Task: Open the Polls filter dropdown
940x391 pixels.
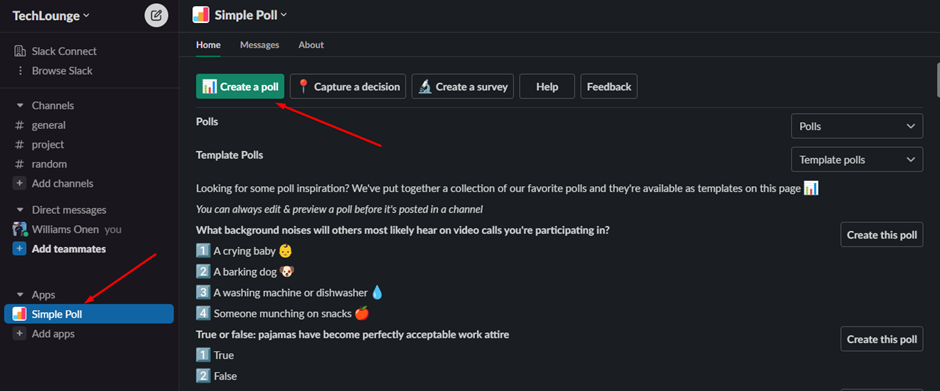Action: (857, 127)
